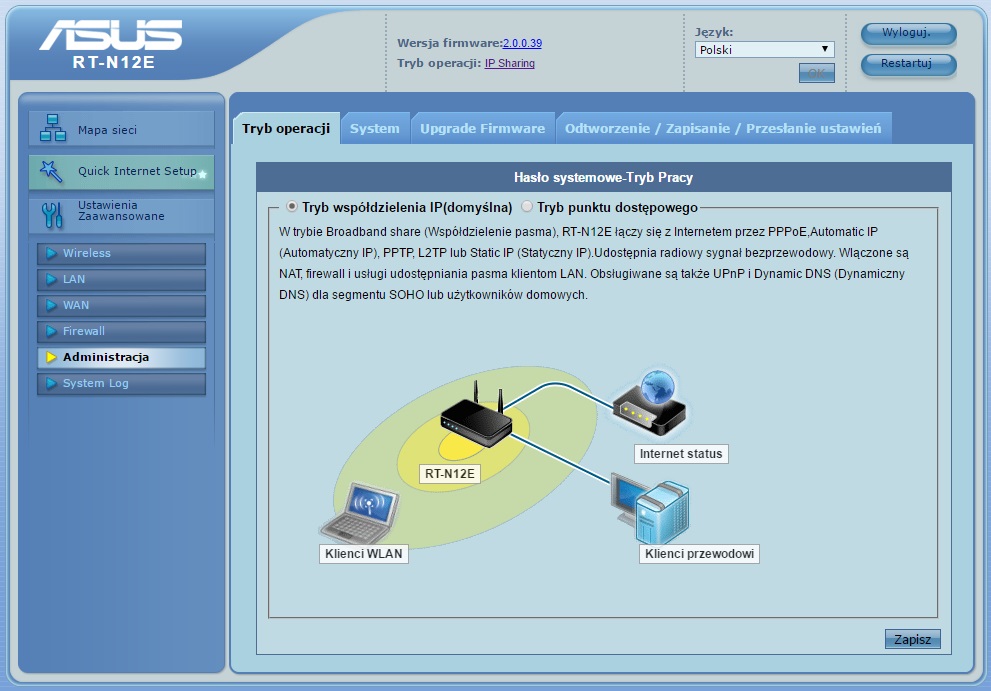Open the System Log menu item

coord(121,383)
